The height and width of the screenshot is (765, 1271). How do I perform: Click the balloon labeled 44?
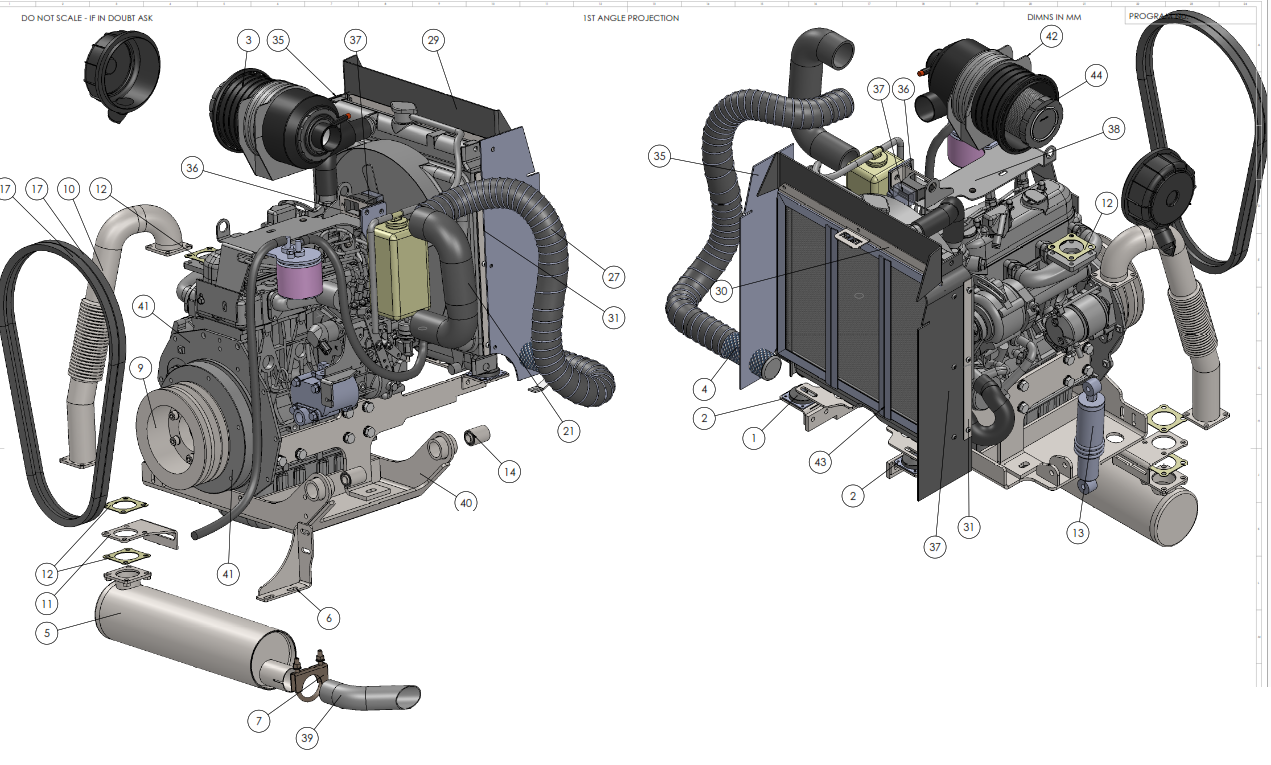(1096, 75)
